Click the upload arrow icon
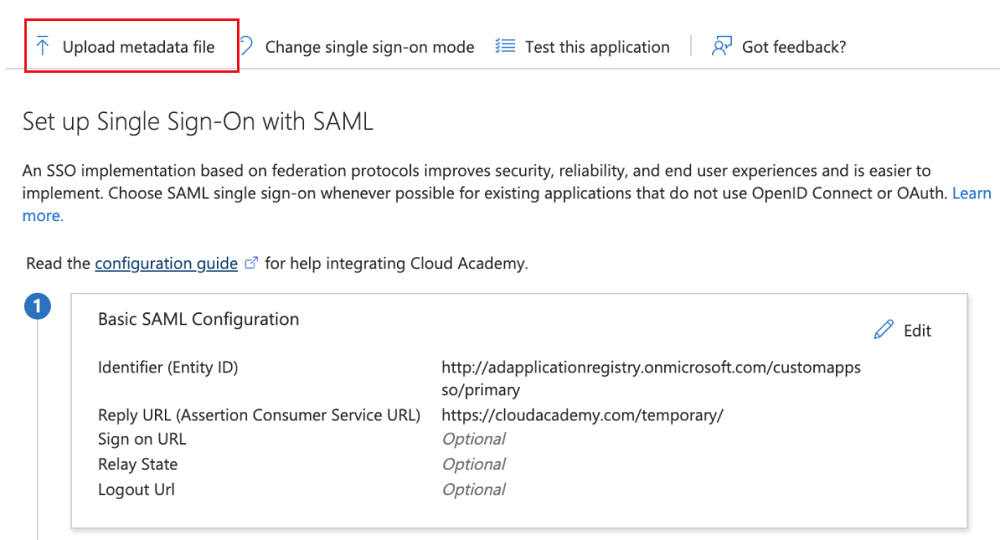This screenshot has height=540, width=1000. [42, 46]
